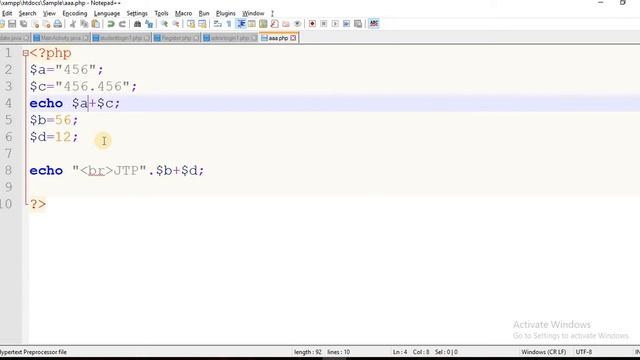Click the closing ?> tag
Image resolution: width=640 pixels, height=360 pixels.
coord(38,204)
